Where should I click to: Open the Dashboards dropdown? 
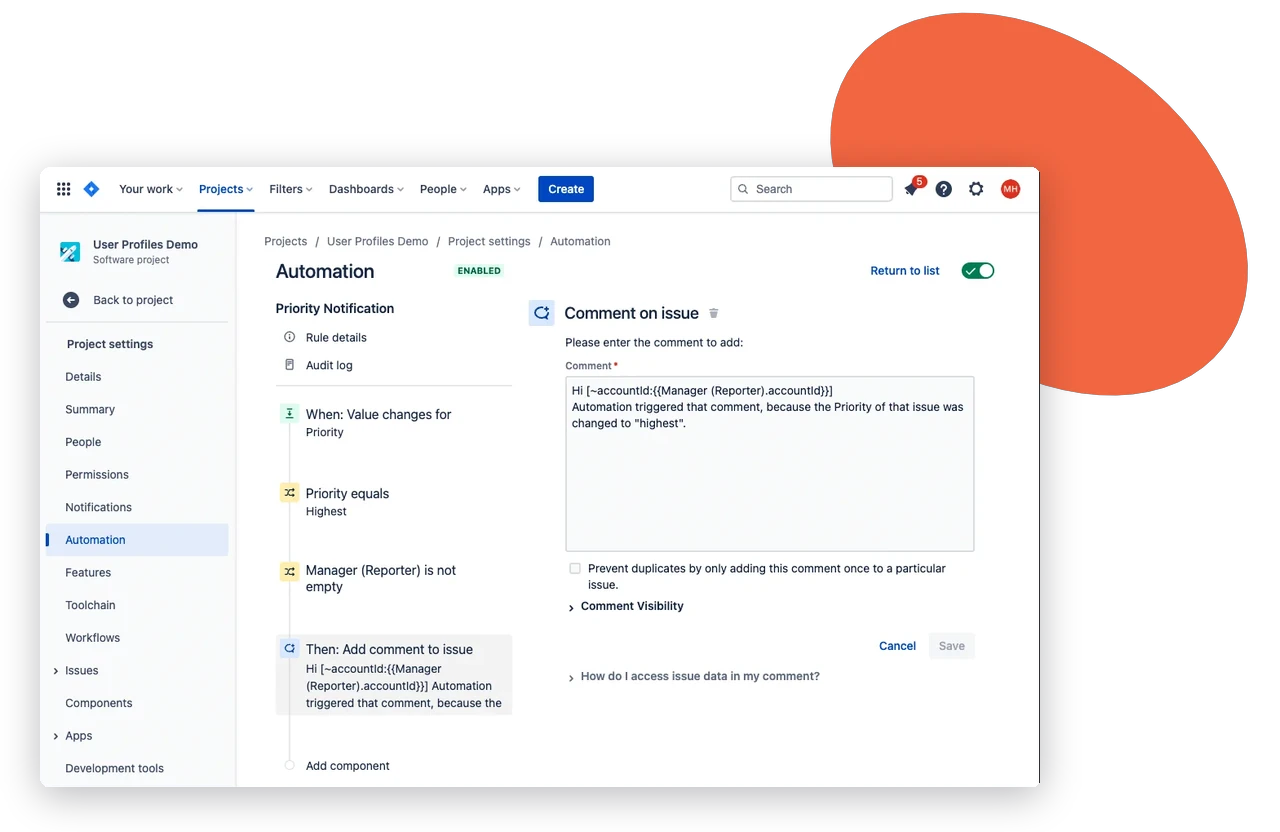(x=366, y=189)
